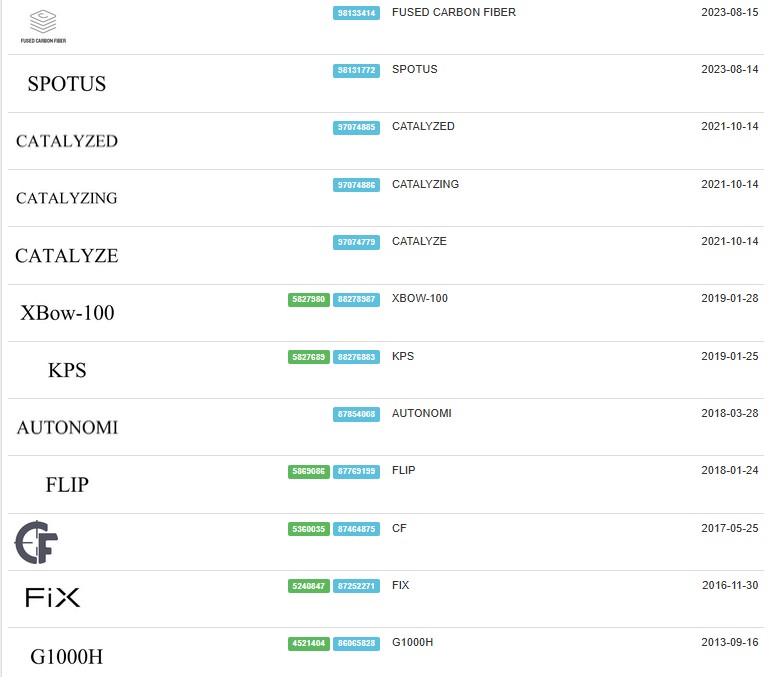
Task: Click blue serial badge 98131772
Action: pos(356,71)
